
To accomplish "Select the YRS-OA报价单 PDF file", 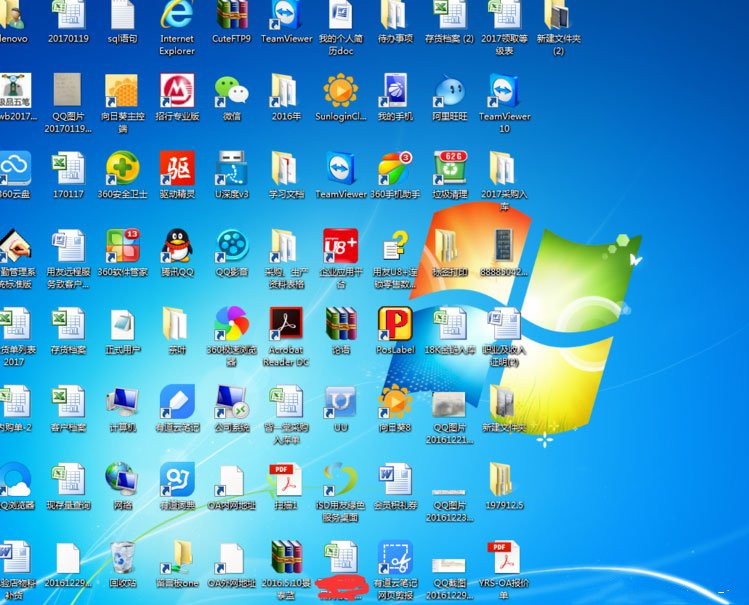I will 504,570.
